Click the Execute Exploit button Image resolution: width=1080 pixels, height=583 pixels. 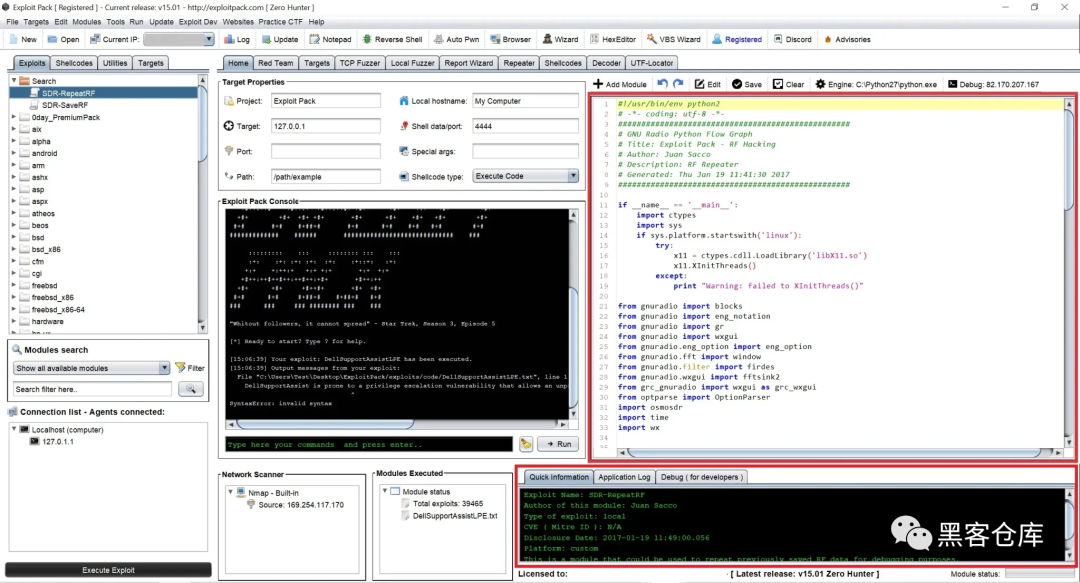click(108, 569)
